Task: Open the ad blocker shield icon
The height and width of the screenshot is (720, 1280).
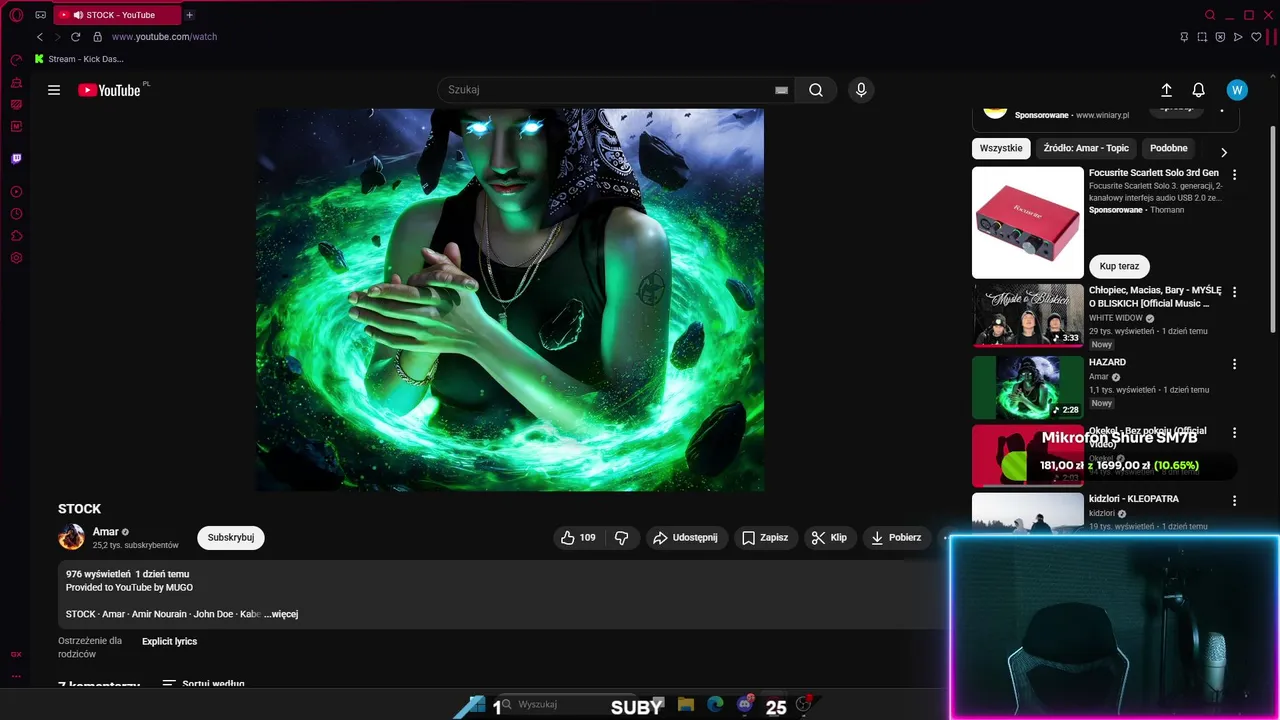Action: (x=1220, y=37)
